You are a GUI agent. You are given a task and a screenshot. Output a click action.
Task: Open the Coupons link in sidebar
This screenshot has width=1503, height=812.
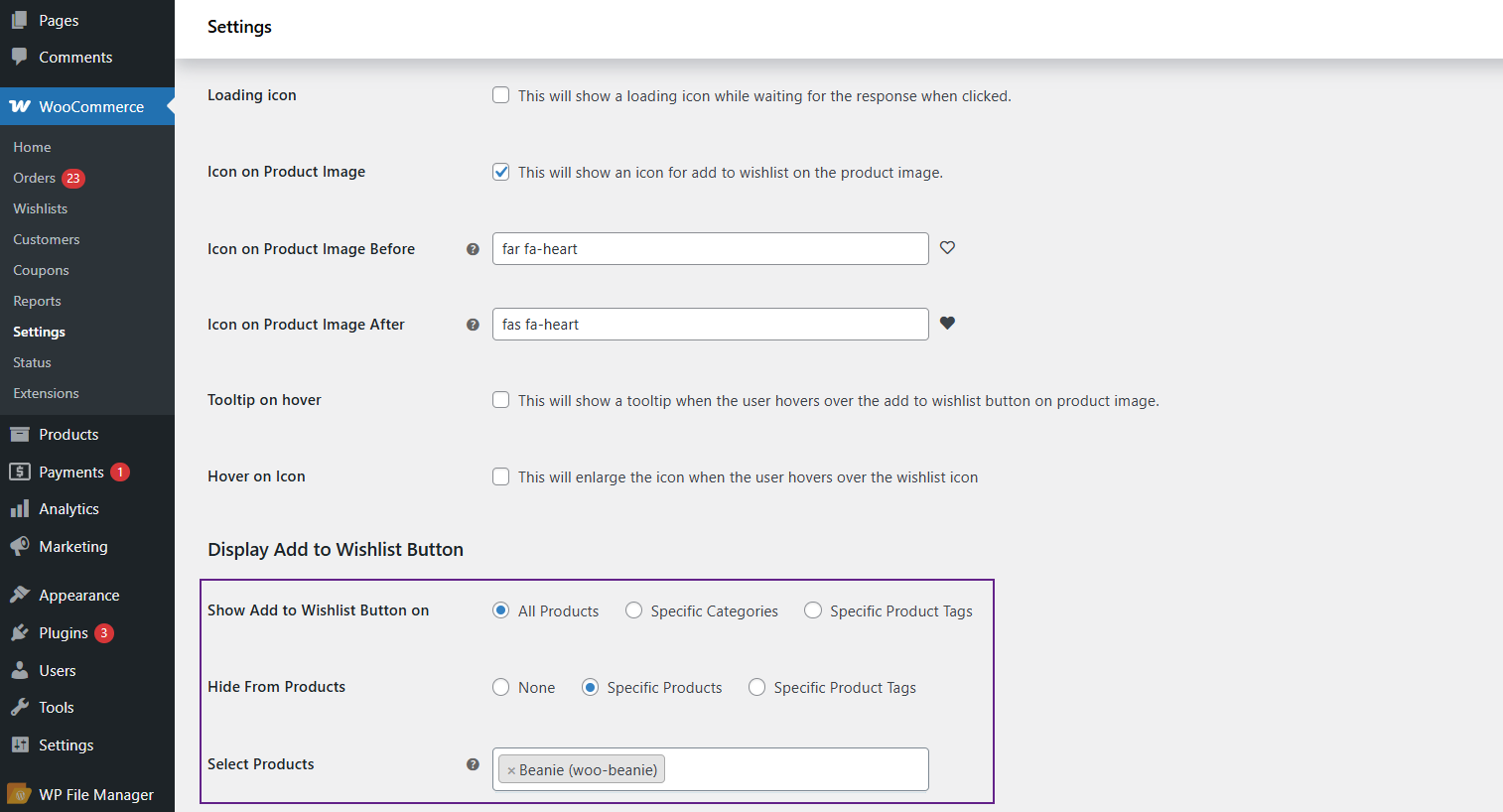(x=41, y=270)
